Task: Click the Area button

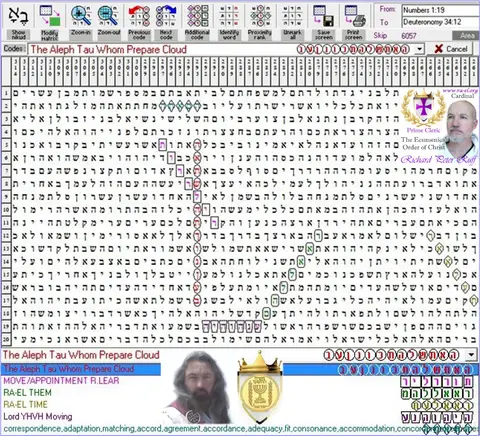Action: tap(467, 35)
